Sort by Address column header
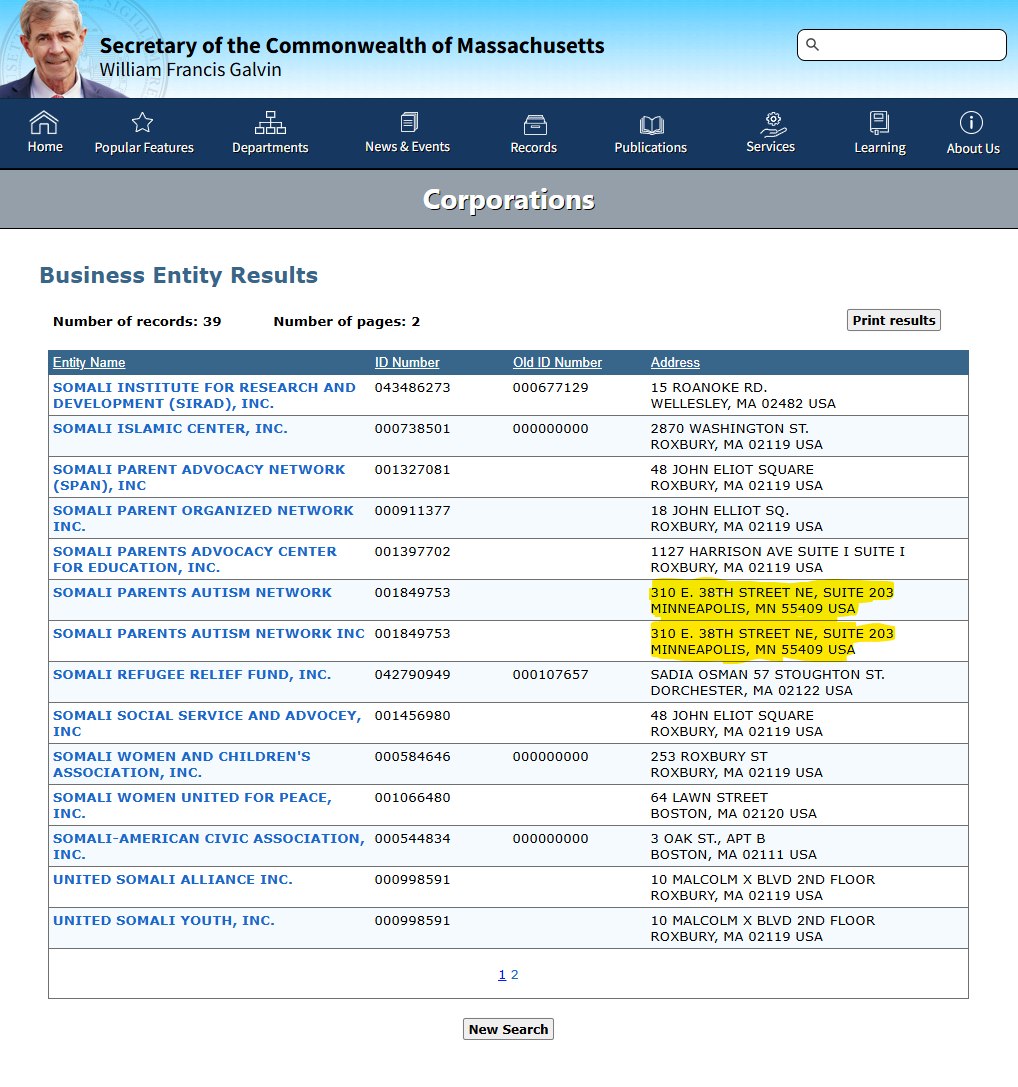Viewport: 1018px width, 1087px height. [x=675, y=363]
